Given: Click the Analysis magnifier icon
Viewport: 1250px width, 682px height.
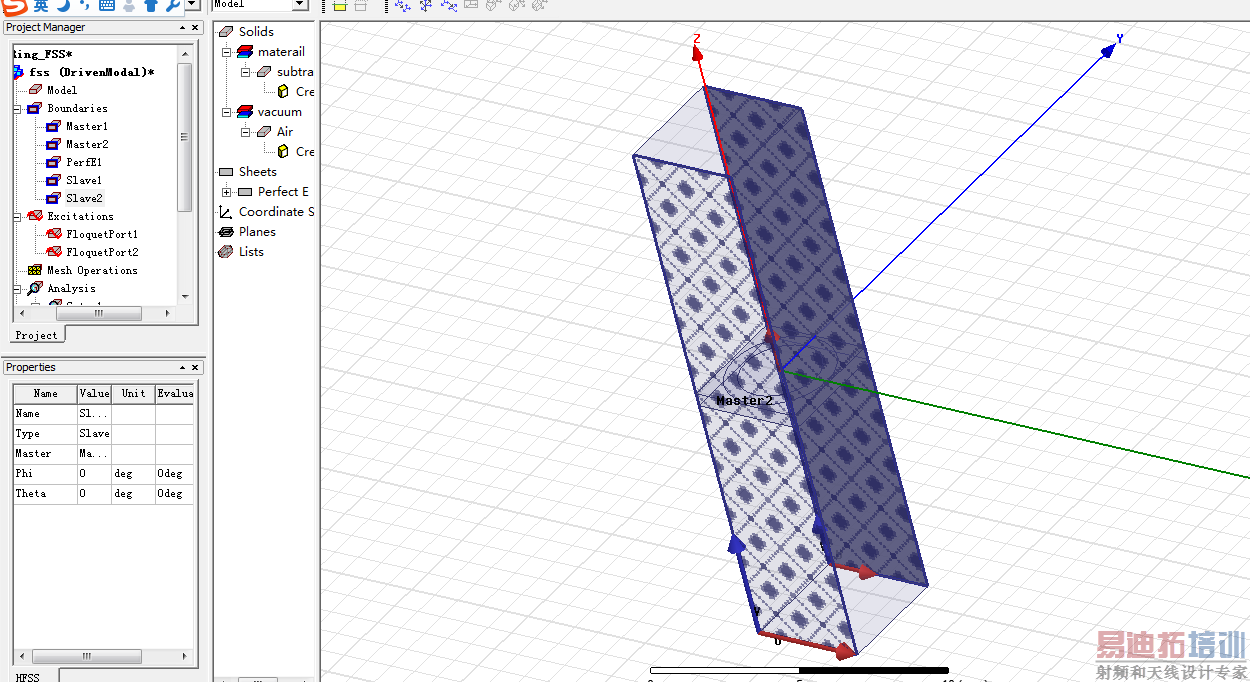Looking at the screenshot, I should [35, 288].
